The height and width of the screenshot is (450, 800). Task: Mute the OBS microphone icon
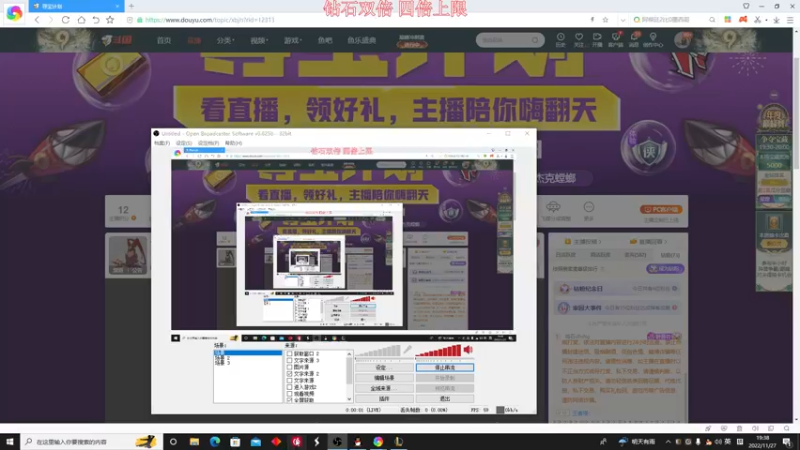[x=407, y=349]
